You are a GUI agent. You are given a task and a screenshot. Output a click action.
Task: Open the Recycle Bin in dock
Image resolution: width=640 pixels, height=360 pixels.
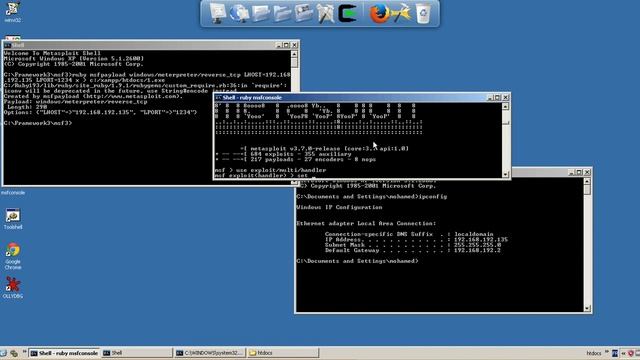pos(423,13)
